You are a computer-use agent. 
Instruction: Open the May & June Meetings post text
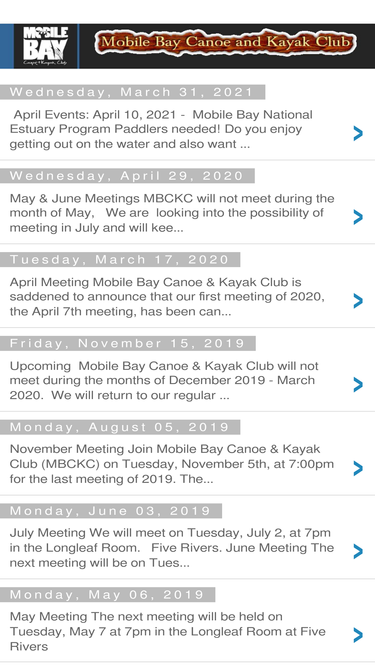(x=172, y=213)
